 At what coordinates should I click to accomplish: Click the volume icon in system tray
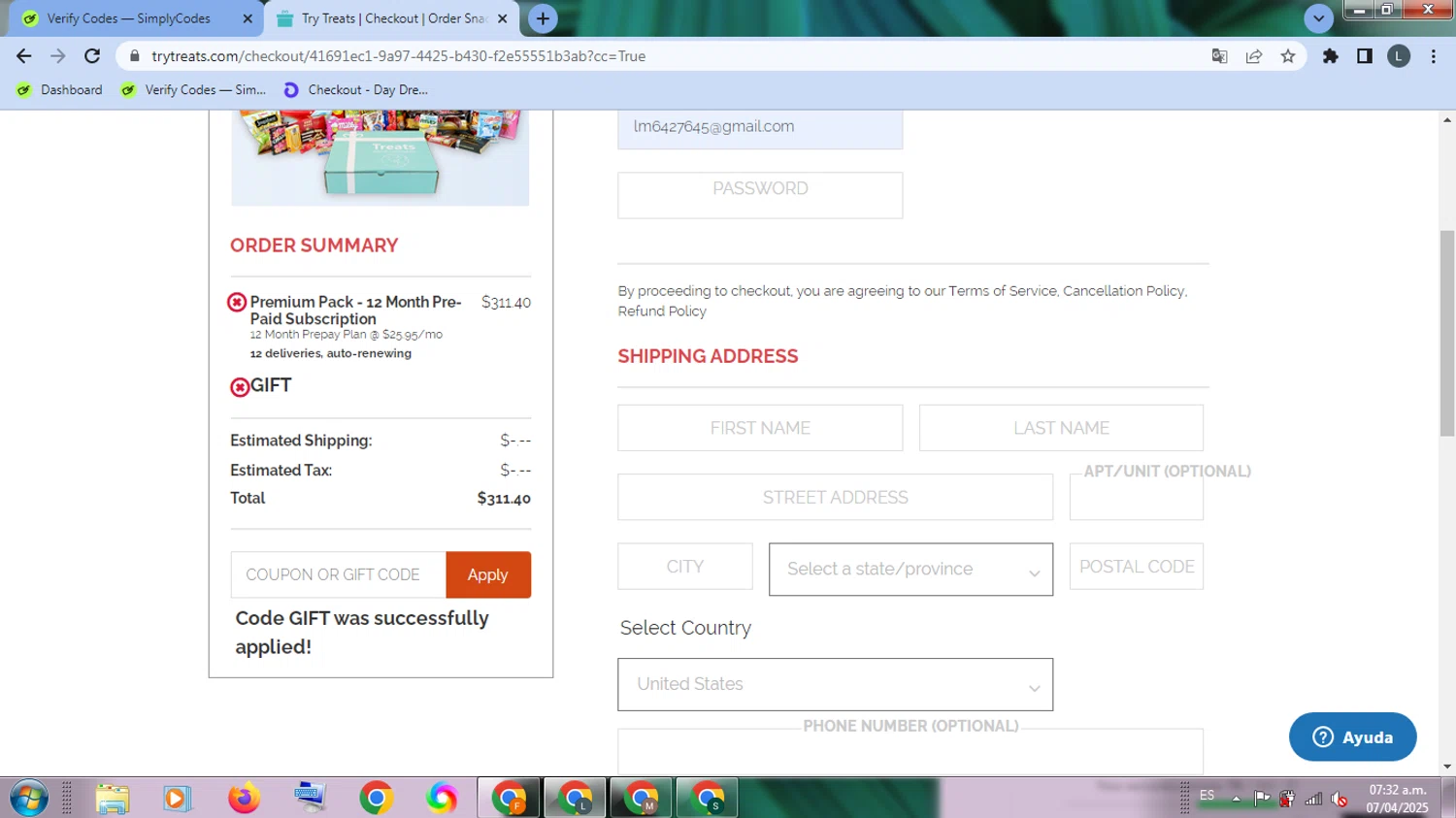tap(1340, 799)
